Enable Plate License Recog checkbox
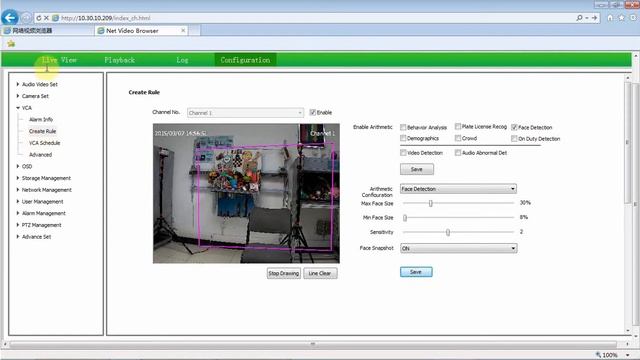The image size is (640, 360). (458, 127)
